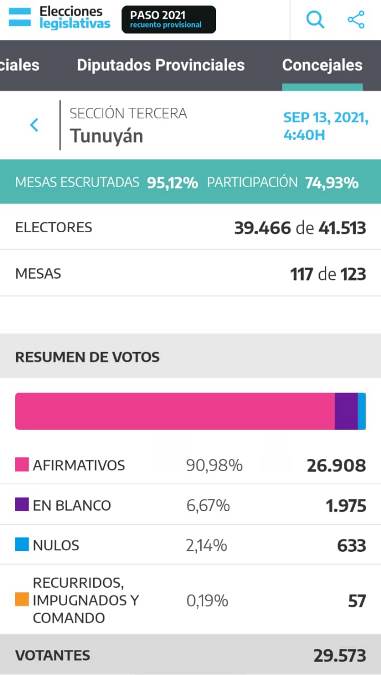The width and height of the screenshot is (381, 675).
Task: Tap the share icon
Action: pyautogui.click(x=356, y=20)
